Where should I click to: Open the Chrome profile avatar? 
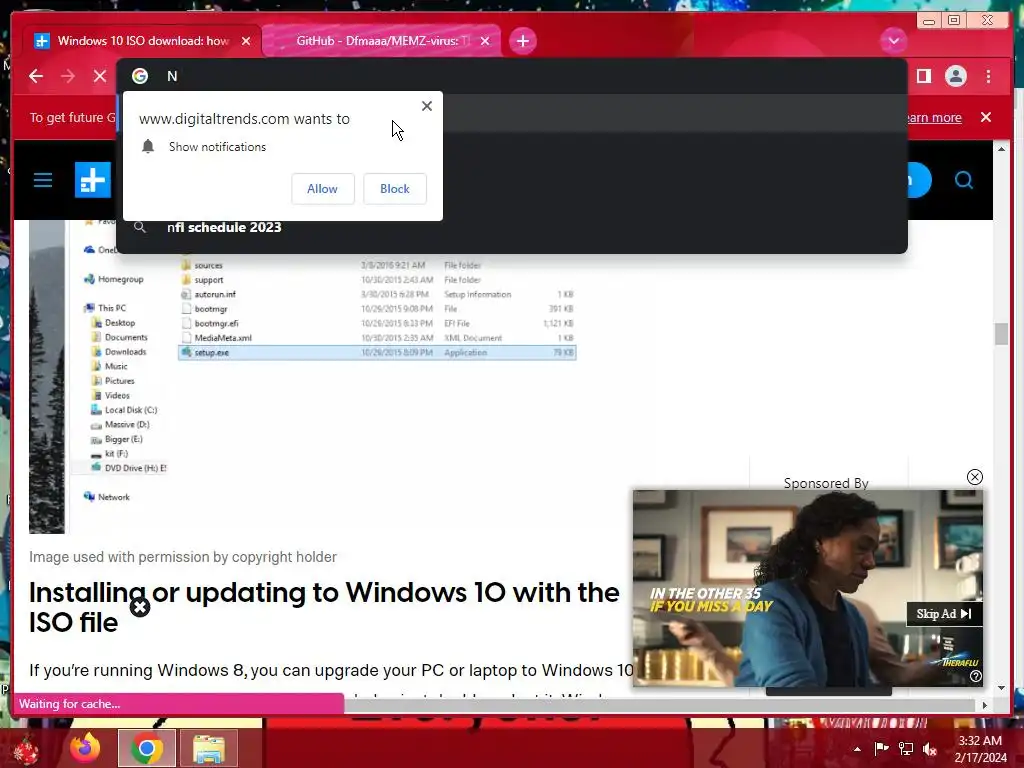pyautogui.click(x=955, y=76)
